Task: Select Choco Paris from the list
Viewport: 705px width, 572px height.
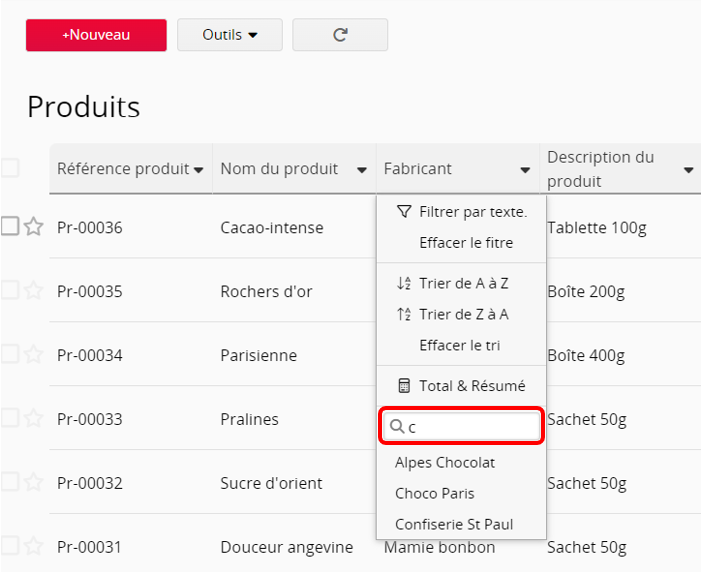Action: (x=435, y=493)
